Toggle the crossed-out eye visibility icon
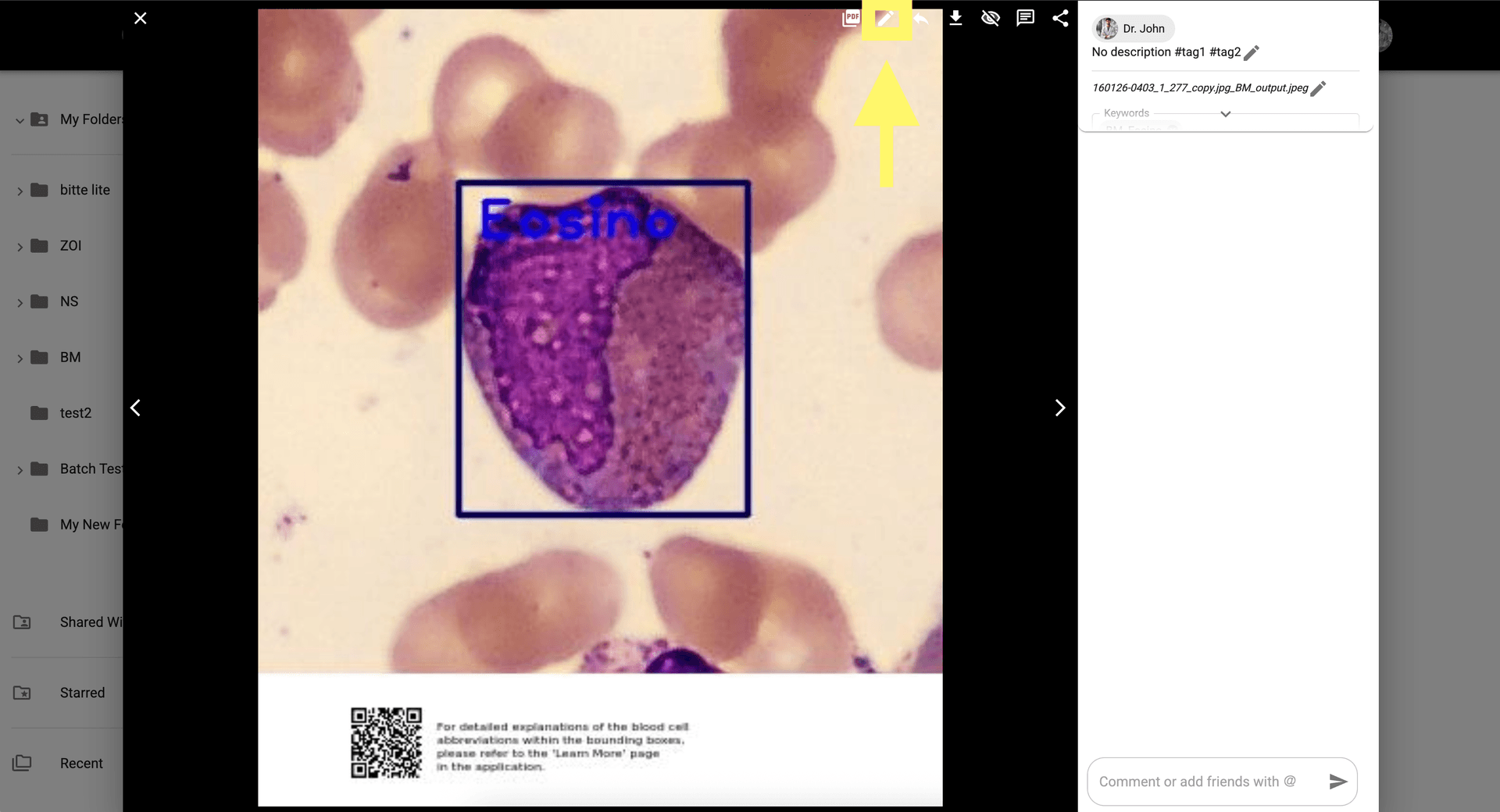Viewport: 1500px width, 812px height. point(991,18)
